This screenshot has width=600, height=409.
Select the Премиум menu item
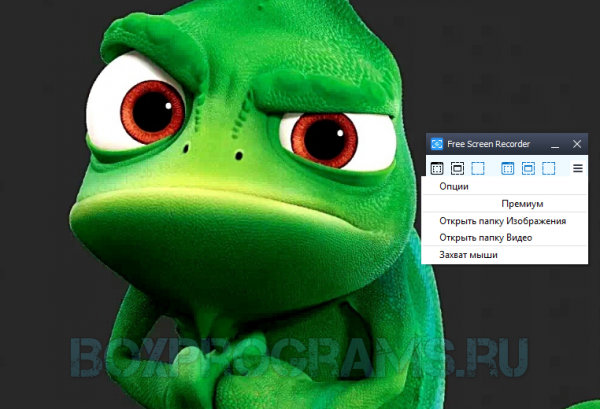pos(505,204)
